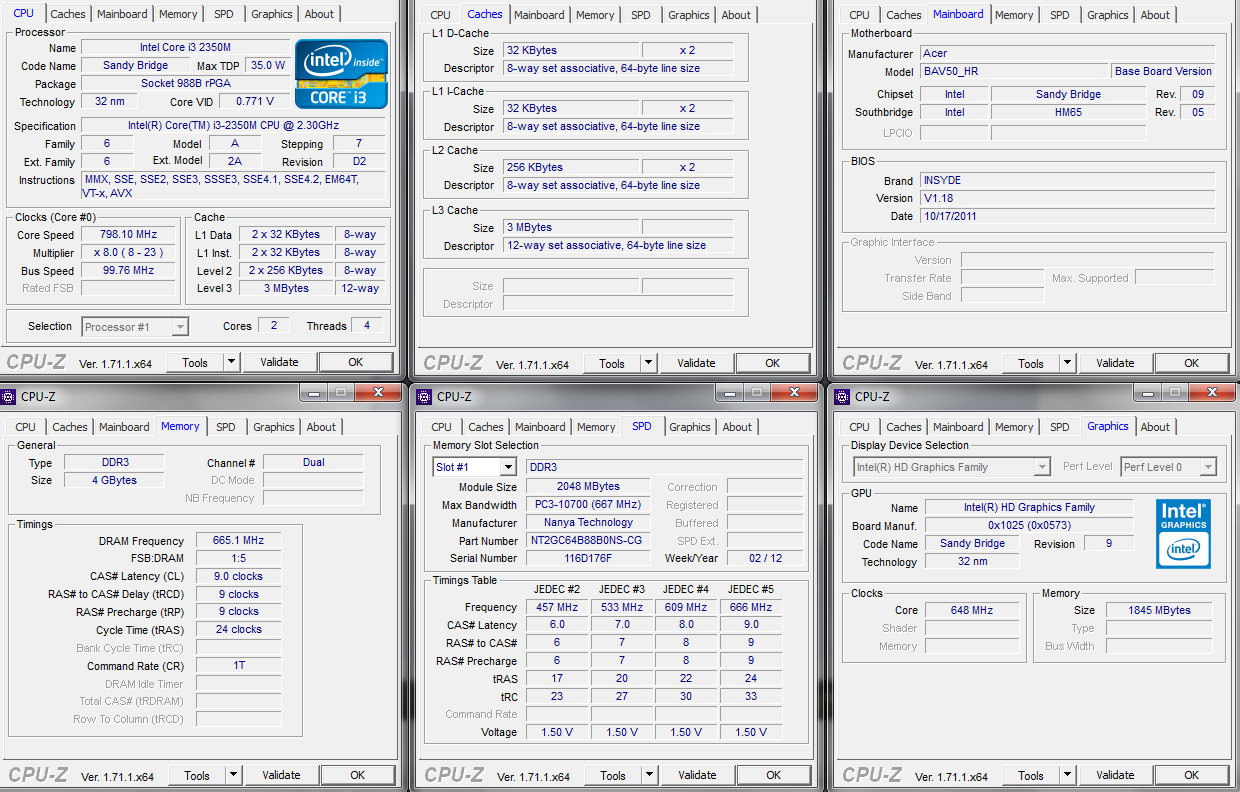The image size is (1240, 792).
Task: Open Tools dropdown arrow in Memory-tab window
Action: coord(233,775)
